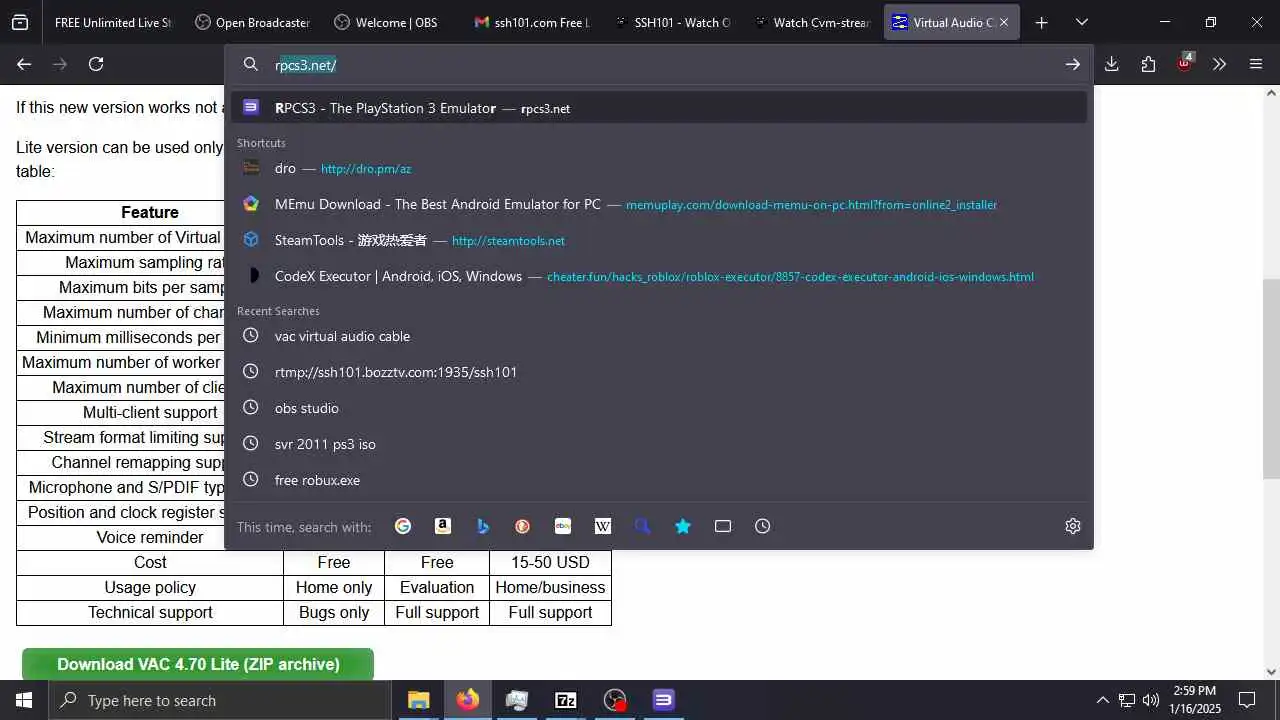This screenshot has height=720, width=1280.
Task: Click Firefox icon in taskbar
Action: 467,700
